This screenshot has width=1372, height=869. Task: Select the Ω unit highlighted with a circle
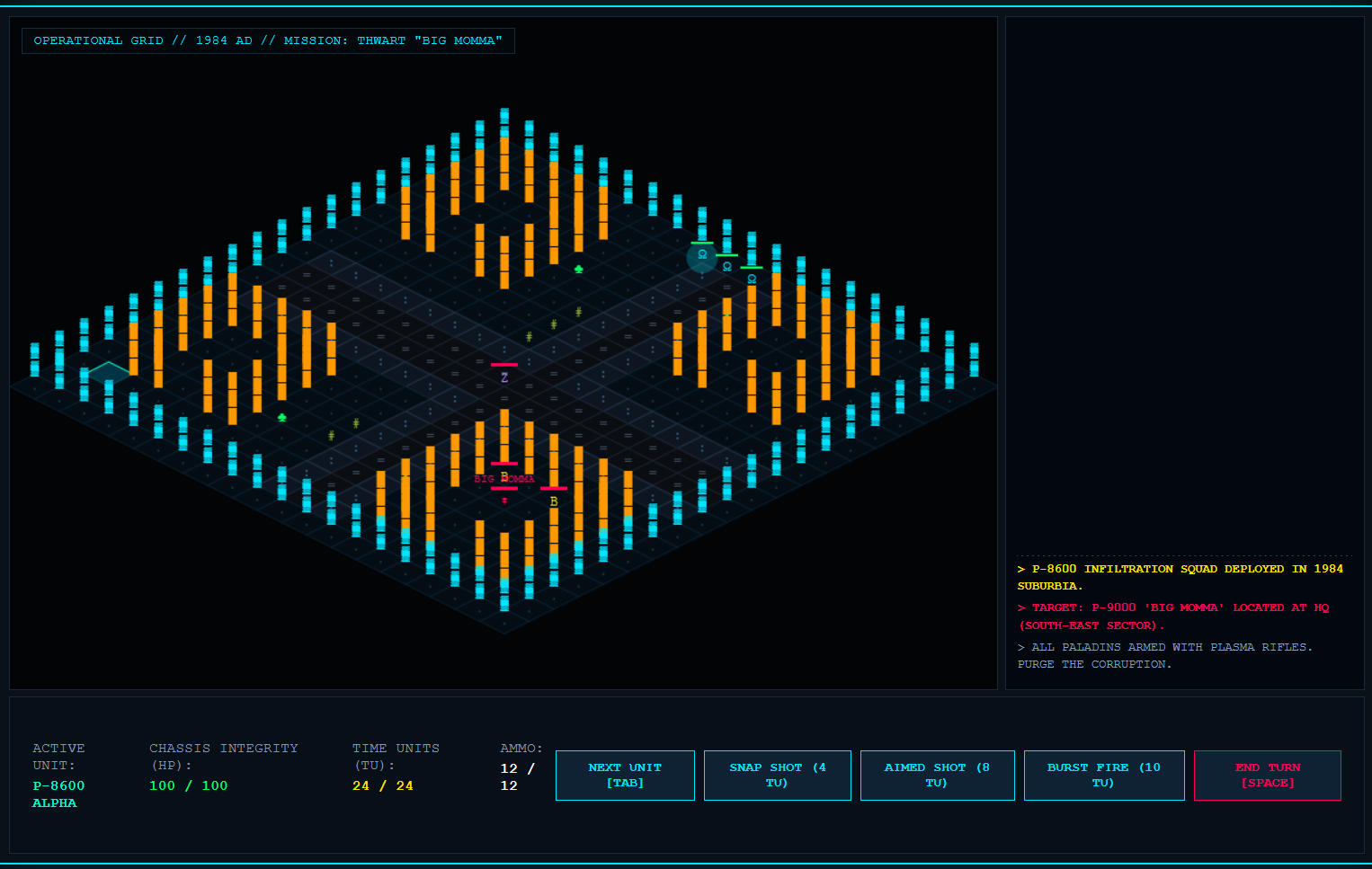coord(702,255)
